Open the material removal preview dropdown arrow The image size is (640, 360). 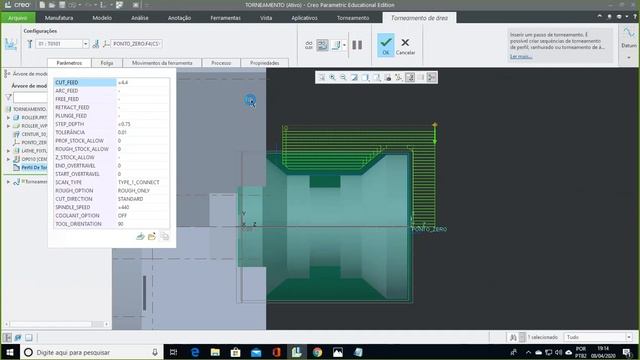[344, 45]
